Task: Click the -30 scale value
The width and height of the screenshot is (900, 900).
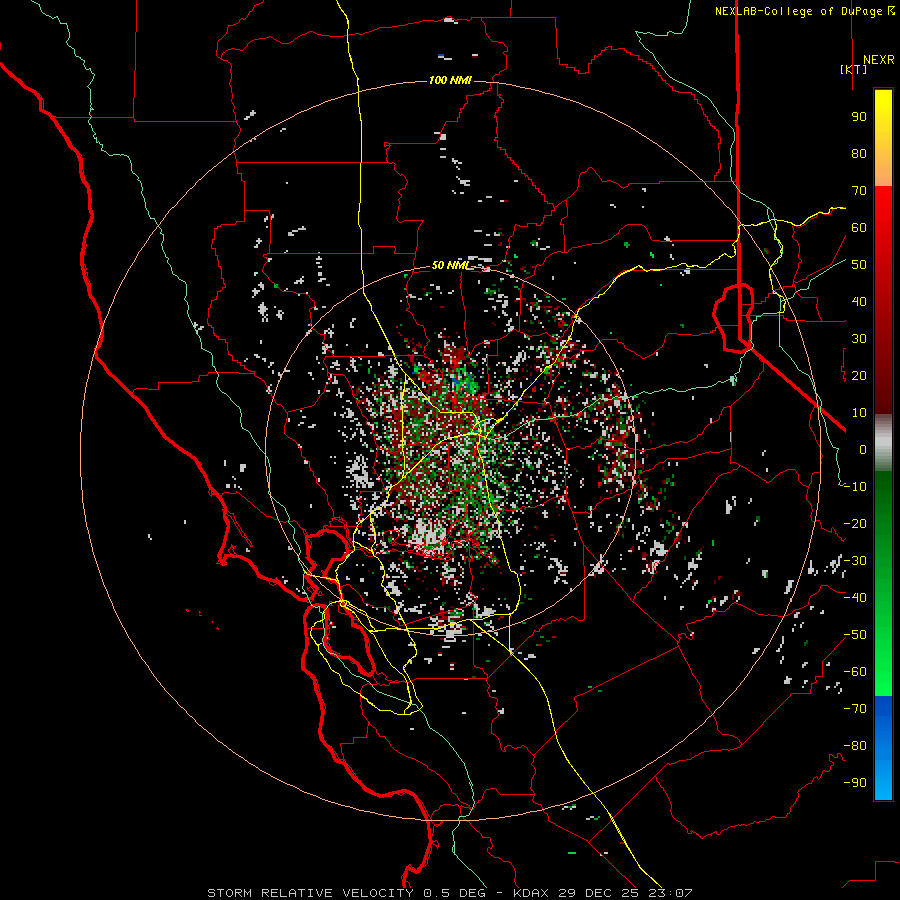Action: click(855, 561)
